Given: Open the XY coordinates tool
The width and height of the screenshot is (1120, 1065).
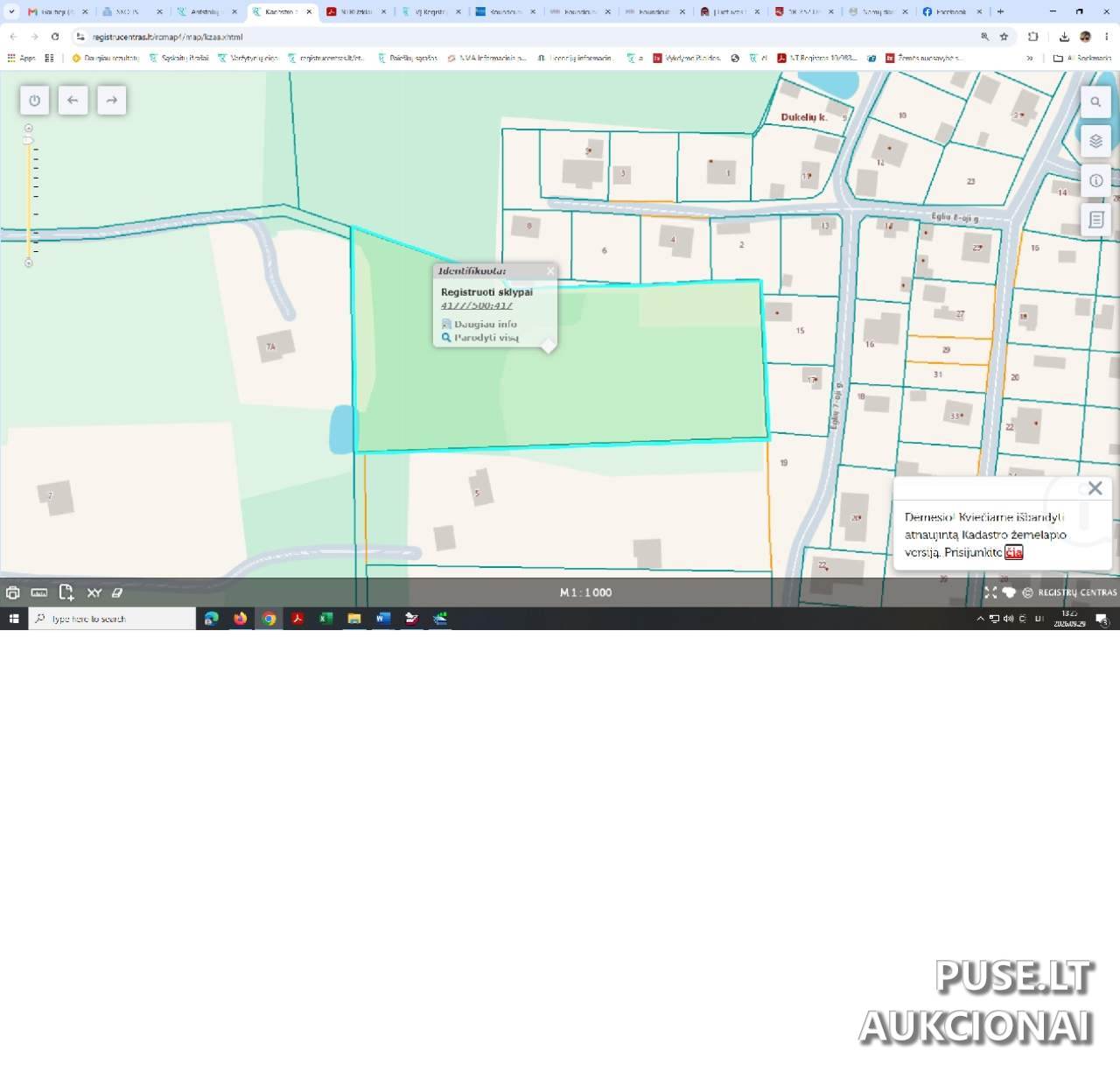Looking at the screenshot, I should click(94, 592).
